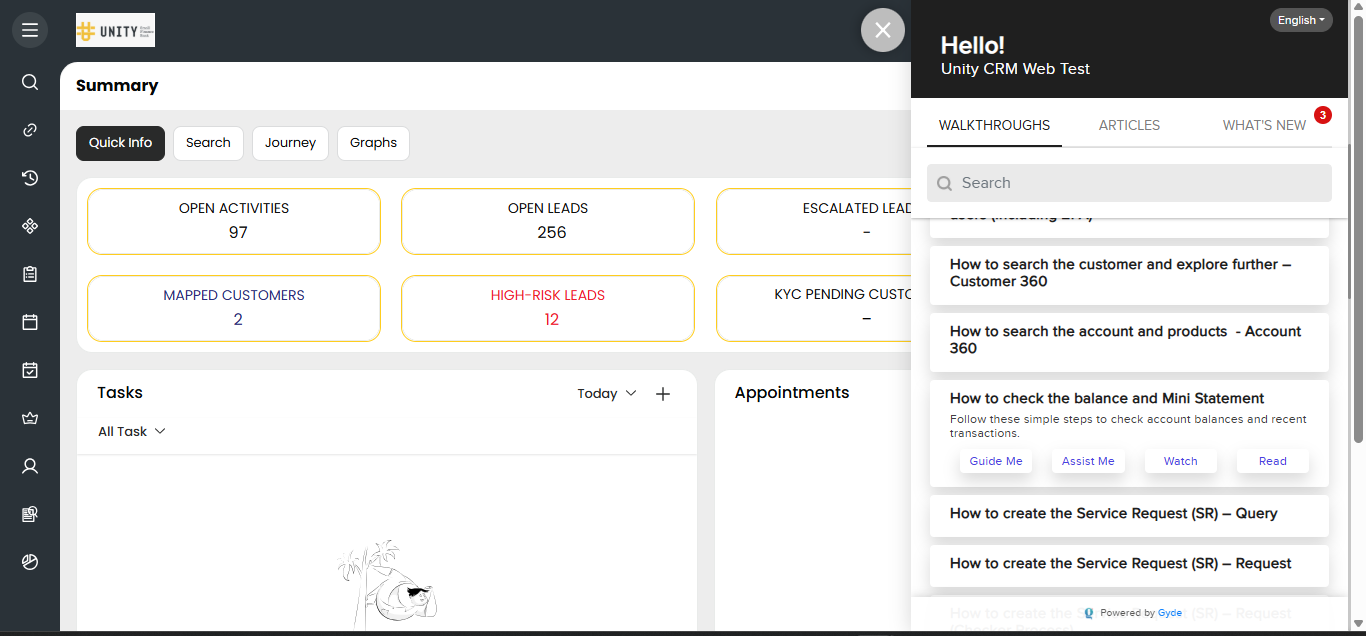The height and width of the screenshot is (636, 1366).
Task: Open the English language selector
Action: click(x=1300, y=19)
